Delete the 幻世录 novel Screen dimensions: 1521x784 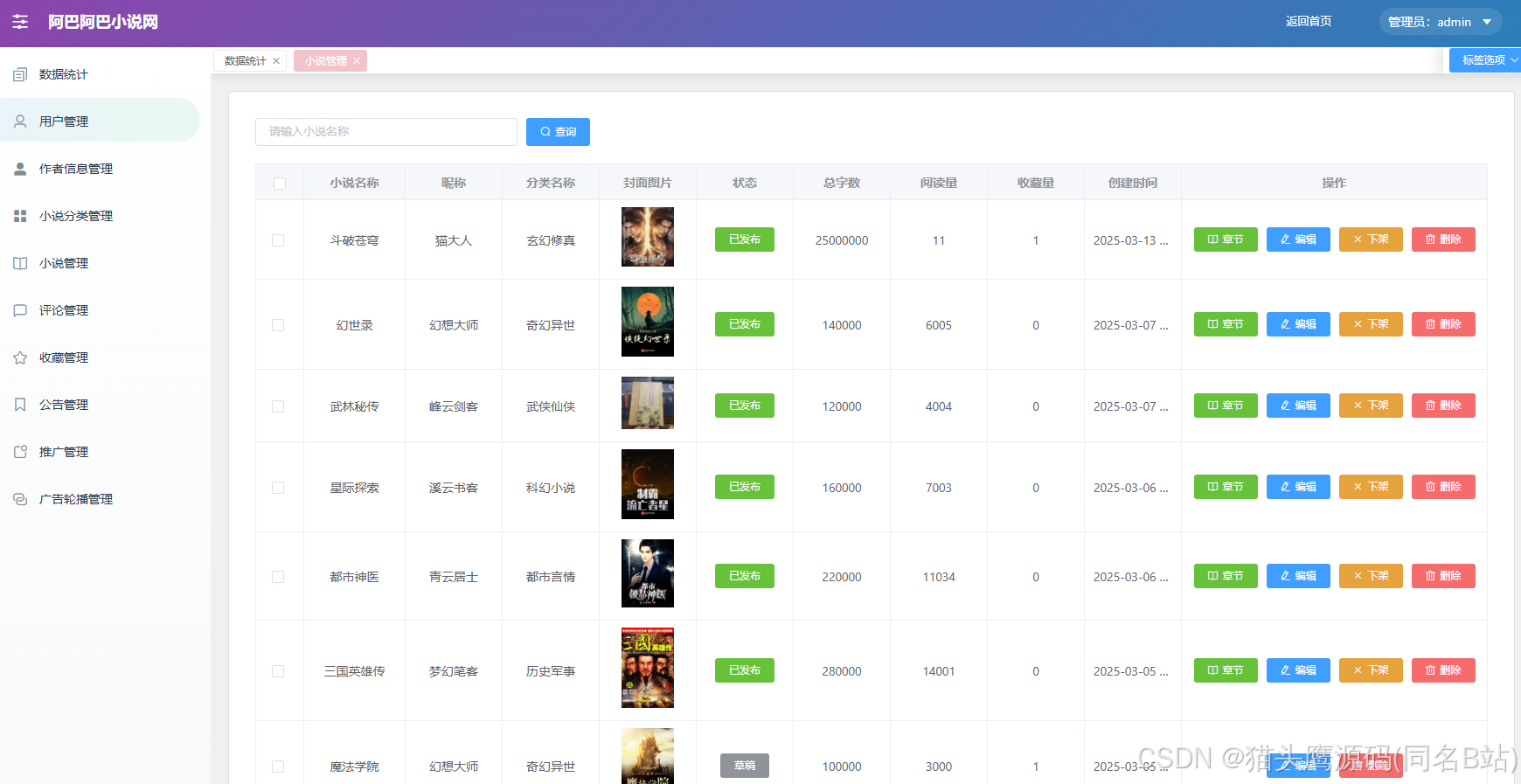click(x=1443, y=324)
